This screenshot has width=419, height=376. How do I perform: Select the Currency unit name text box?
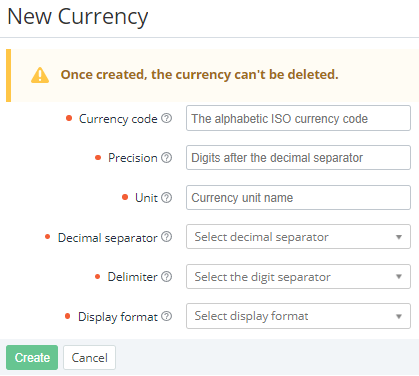coord(298,197)
